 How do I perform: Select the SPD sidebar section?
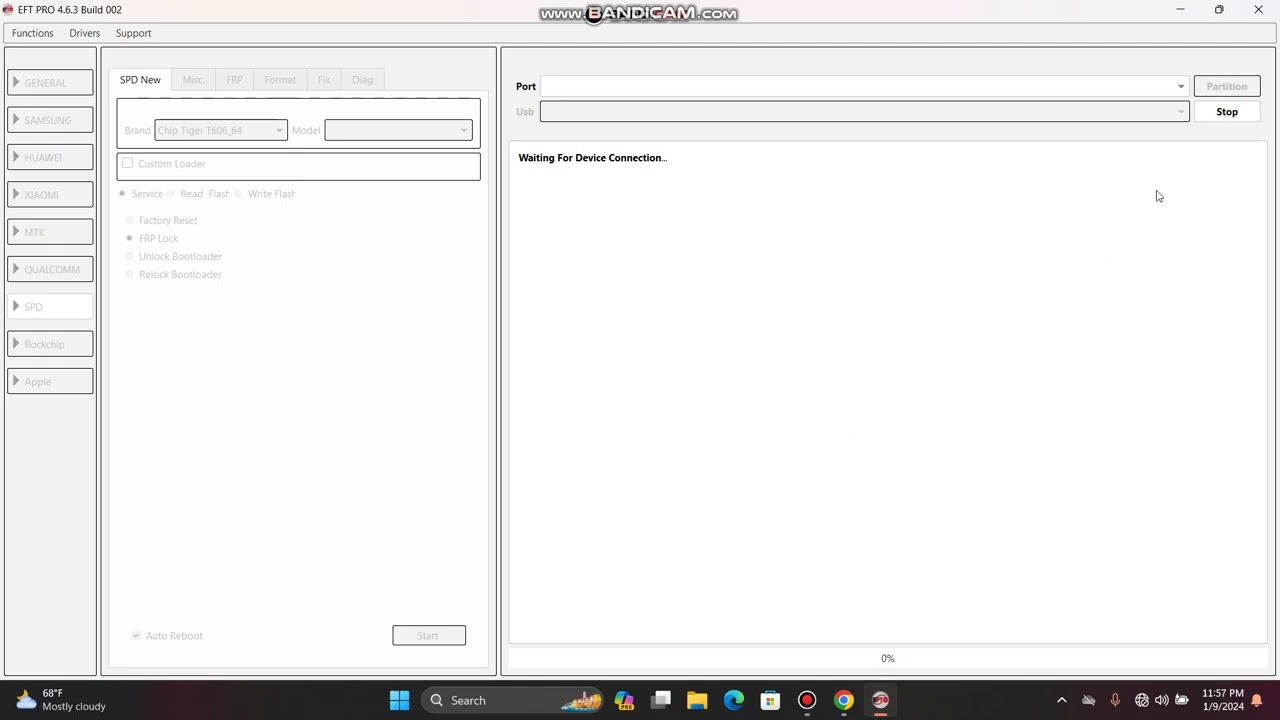point(50,307)
